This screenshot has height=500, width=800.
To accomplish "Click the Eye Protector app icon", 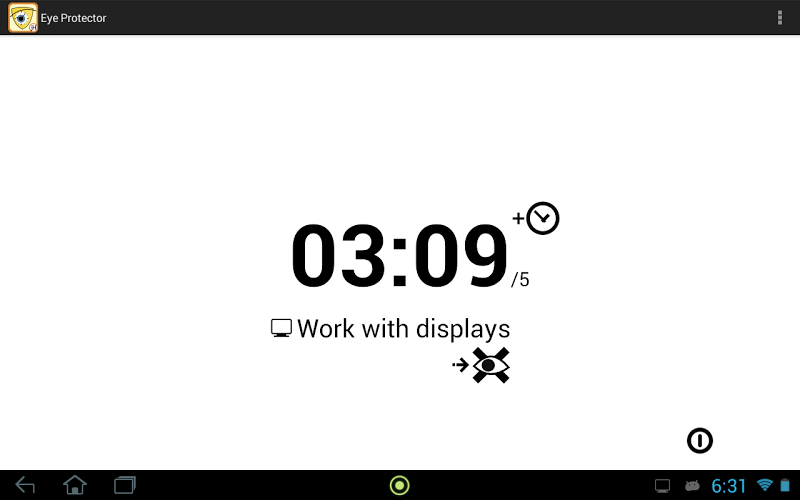I will 22,17.
